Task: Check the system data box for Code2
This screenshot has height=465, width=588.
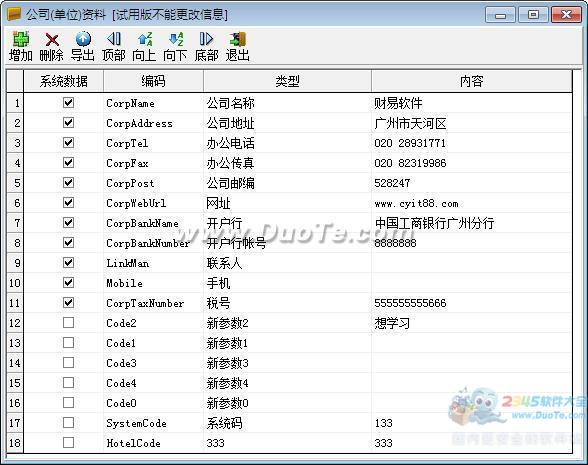Action: (x=68, y=322)
